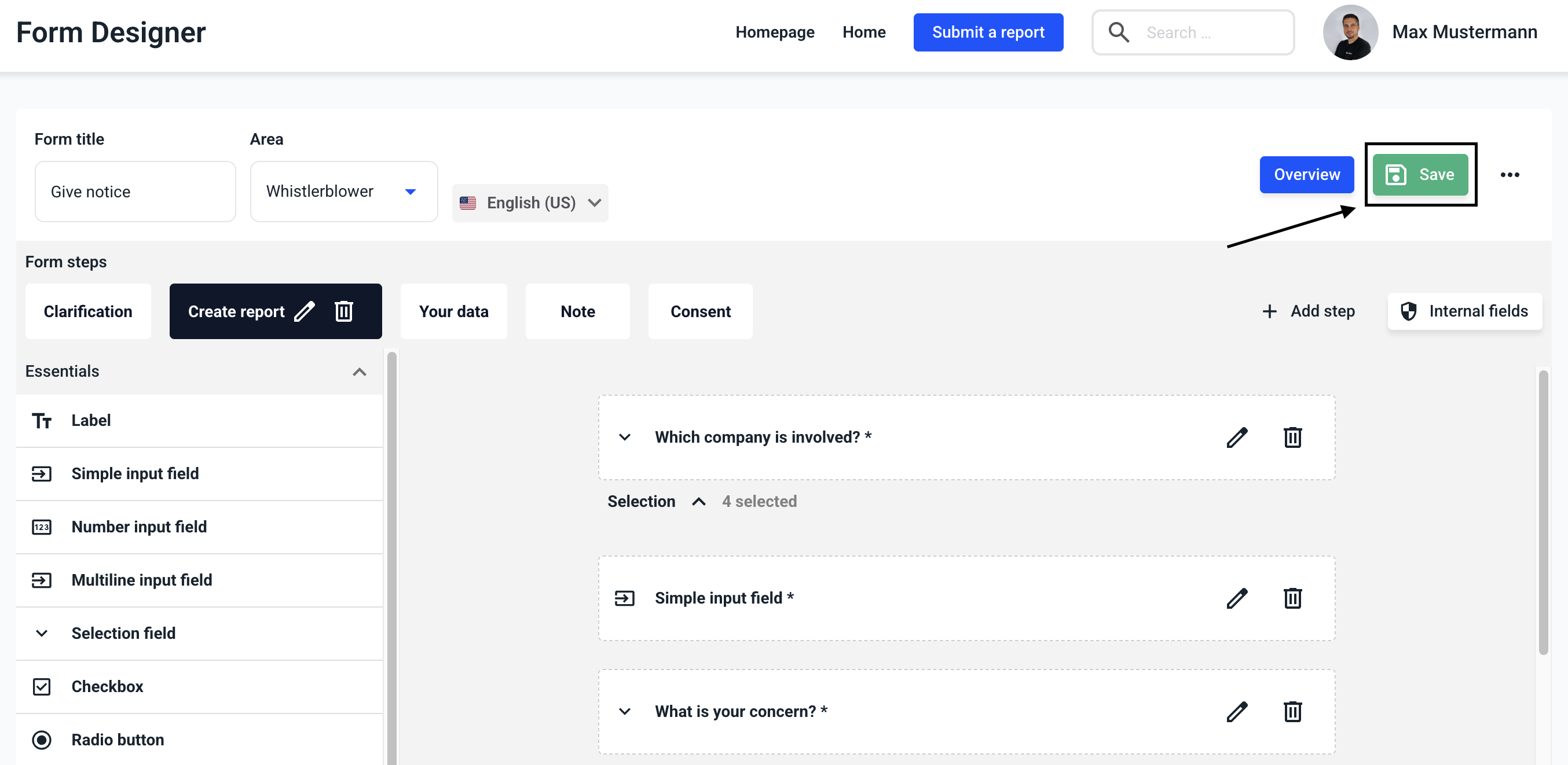The width and height of the screenshot is (1568, 765).
Task: Open the three-dot more options menu
Action: pyautogui.click(x=1510, y=175)
